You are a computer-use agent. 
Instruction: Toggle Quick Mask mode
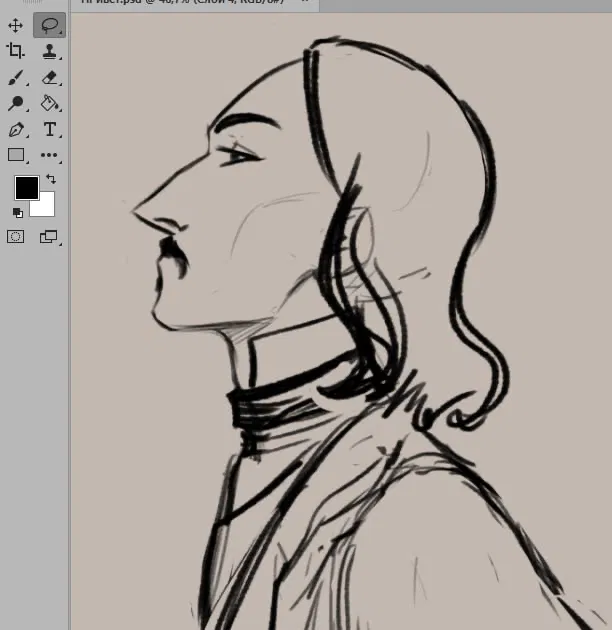point(16,236)
